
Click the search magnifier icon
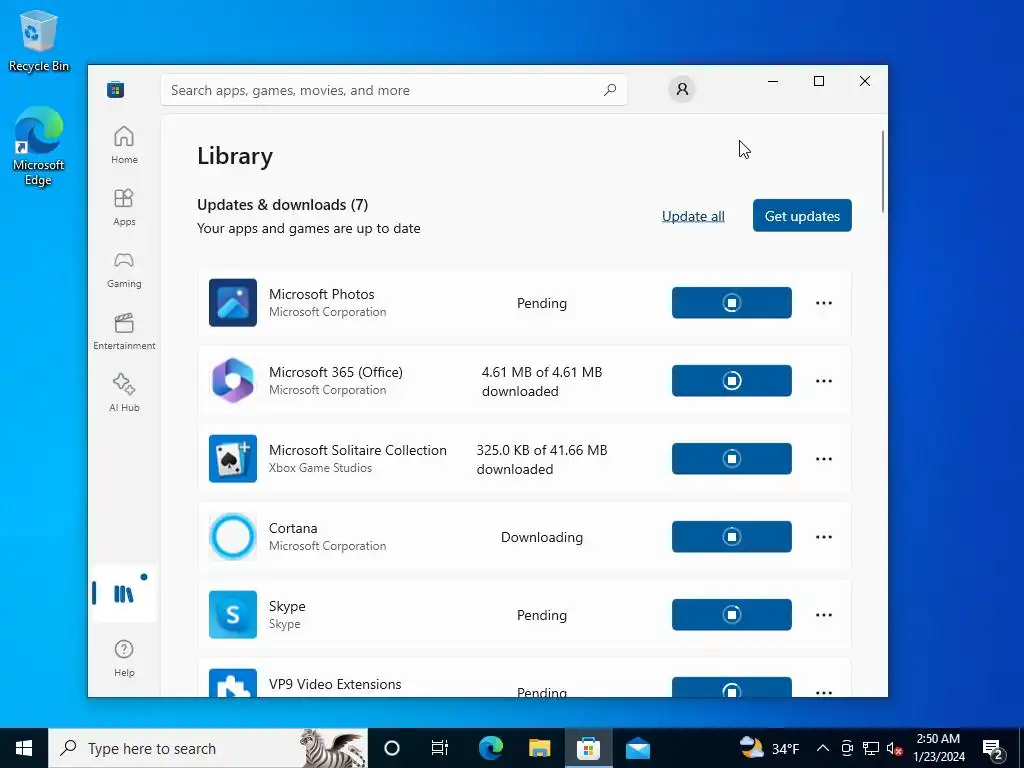pyautogui.click(x=609, y=89)
